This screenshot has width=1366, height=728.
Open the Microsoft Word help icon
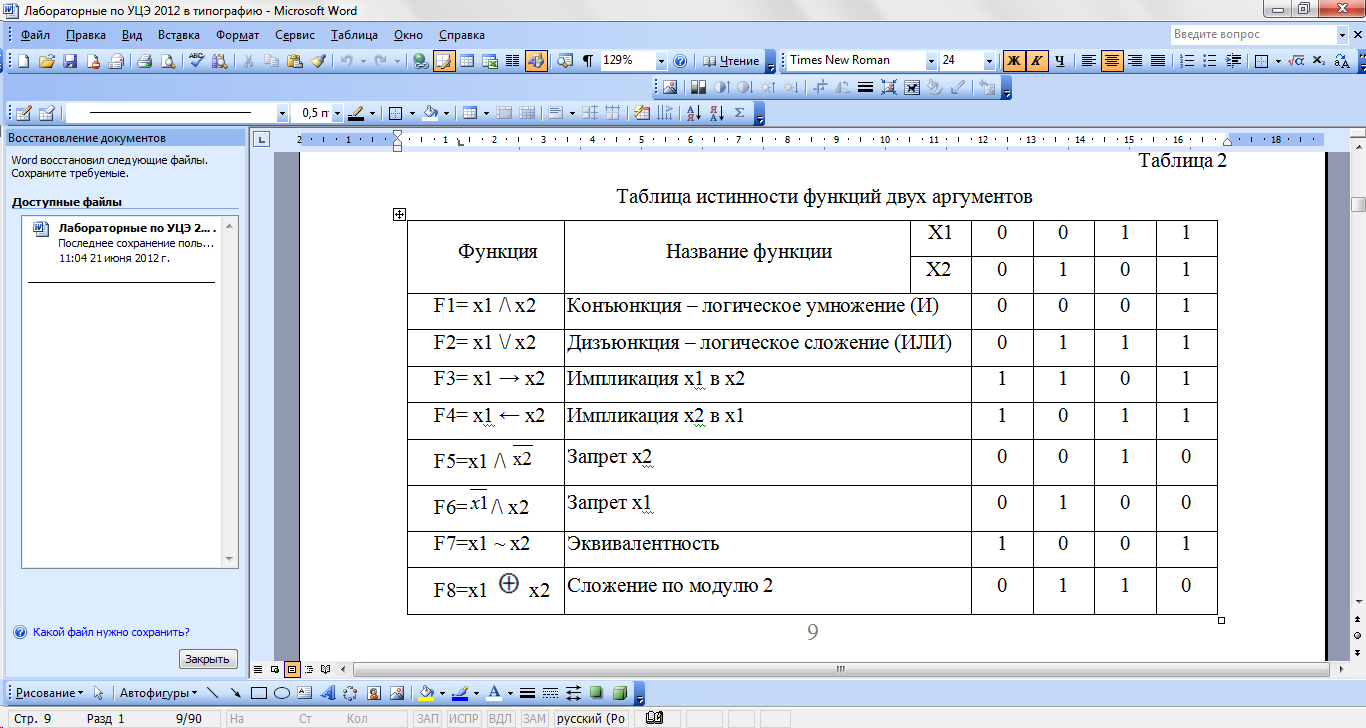(680, 61)
